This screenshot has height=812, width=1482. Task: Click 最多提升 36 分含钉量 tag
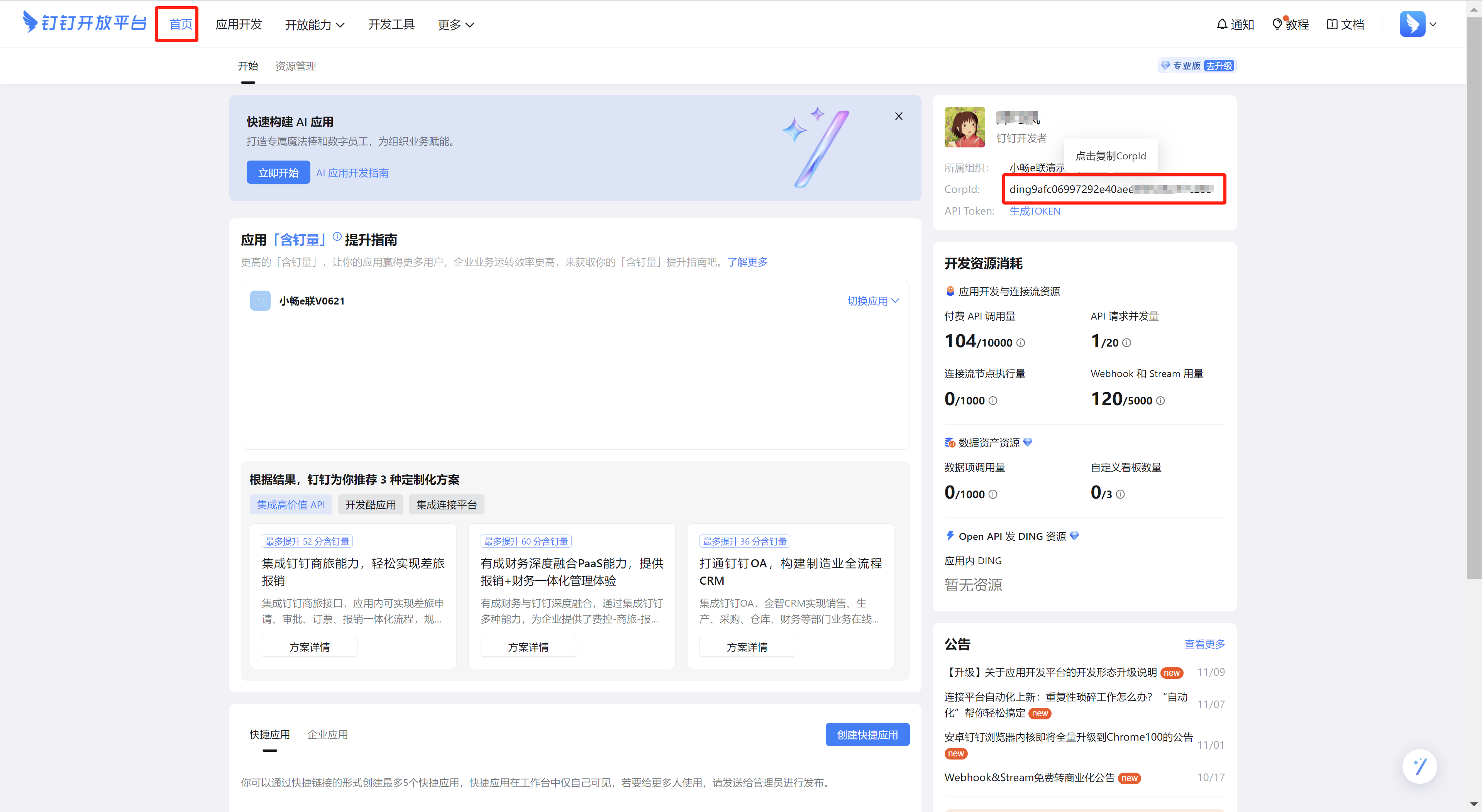click(x=744, y=541)
